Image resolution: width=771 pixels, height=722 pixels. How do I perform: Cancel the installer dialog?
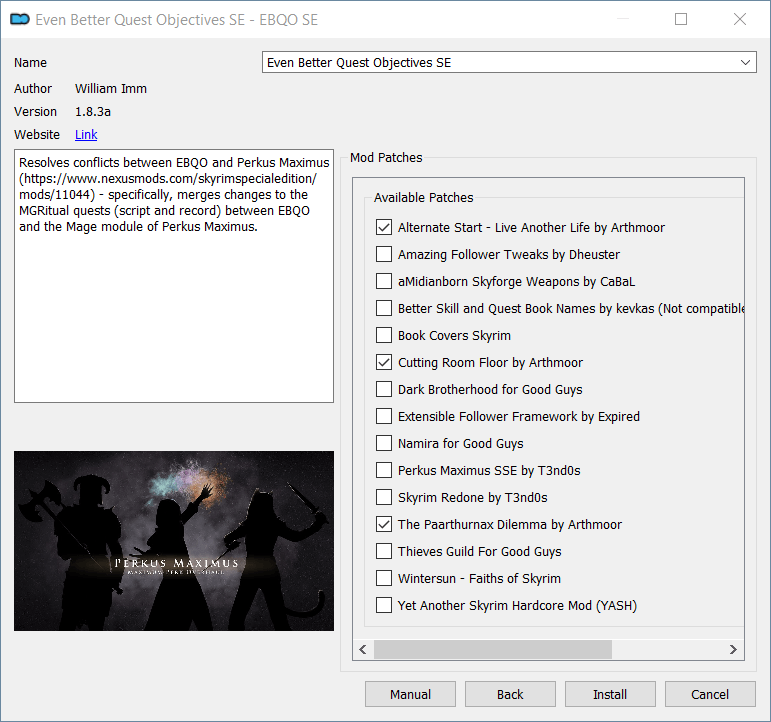point(710,694)
